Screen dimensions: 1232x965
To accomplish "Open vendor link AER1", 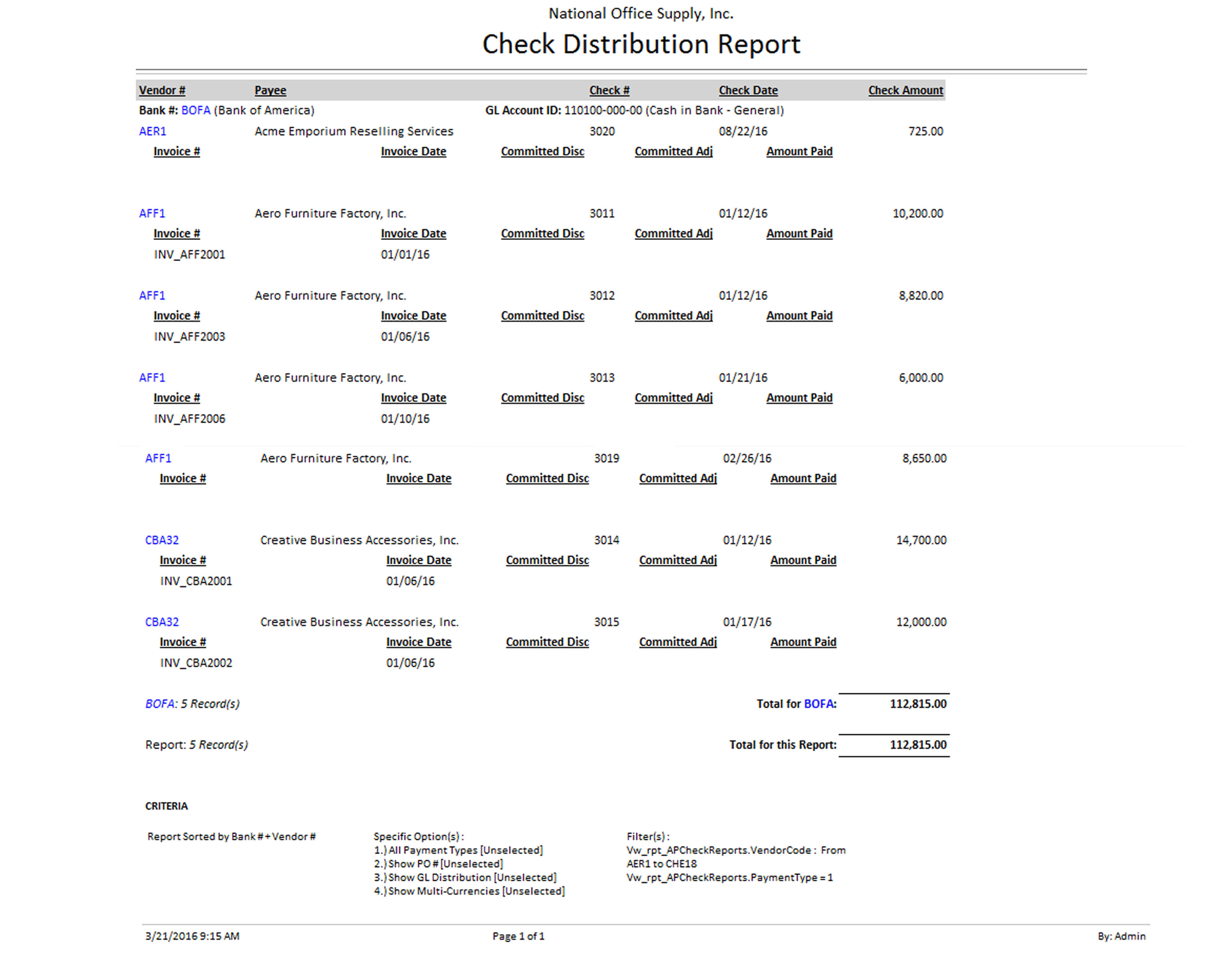I will (x=153, y=132).
